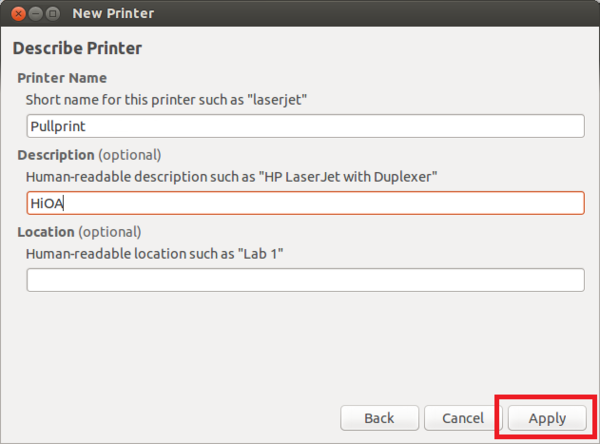Cancel the new printer setup

click(462, 417)
